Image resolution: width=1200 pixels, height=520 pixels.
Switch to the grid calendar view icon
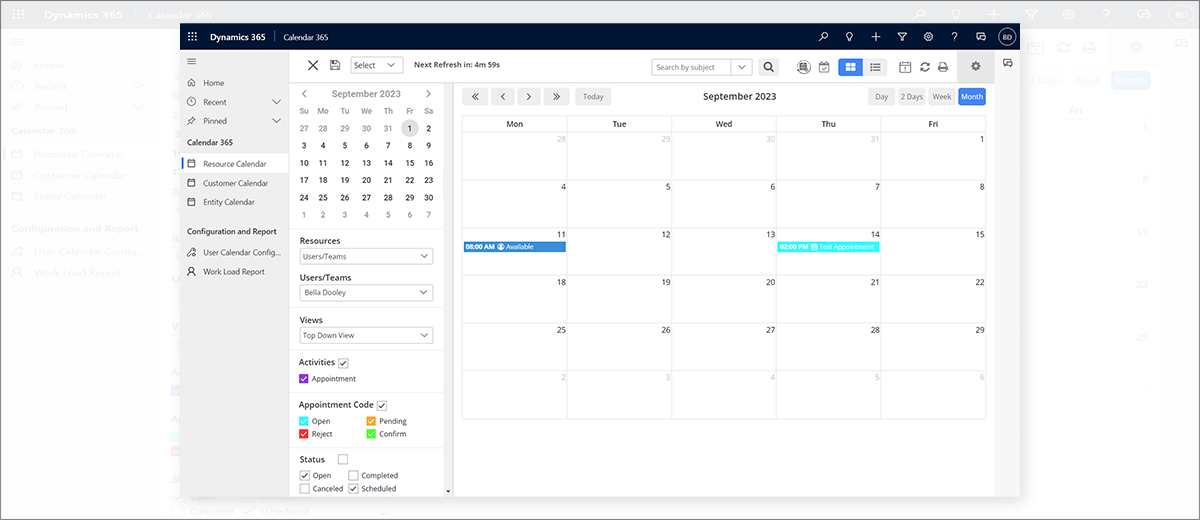pyautogui.click(x=850, y=67)
